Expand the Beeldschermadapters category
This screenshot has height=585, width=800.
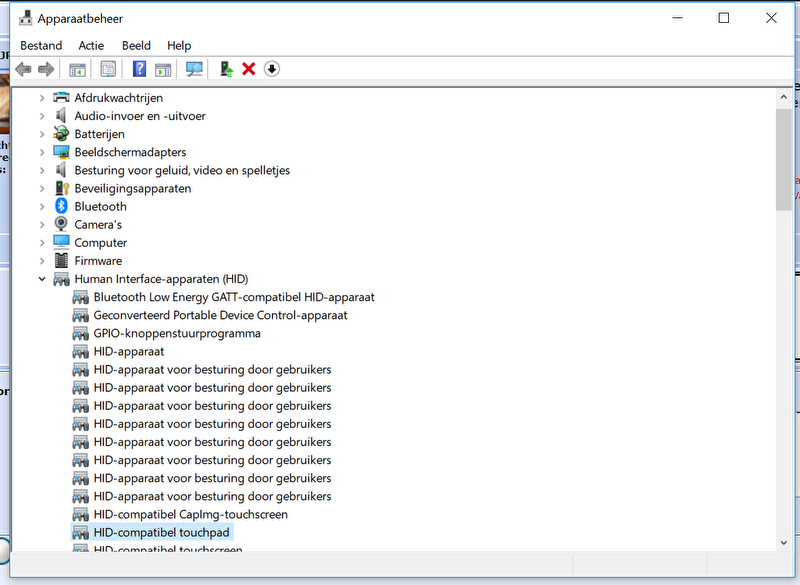[x=42, y=153]
